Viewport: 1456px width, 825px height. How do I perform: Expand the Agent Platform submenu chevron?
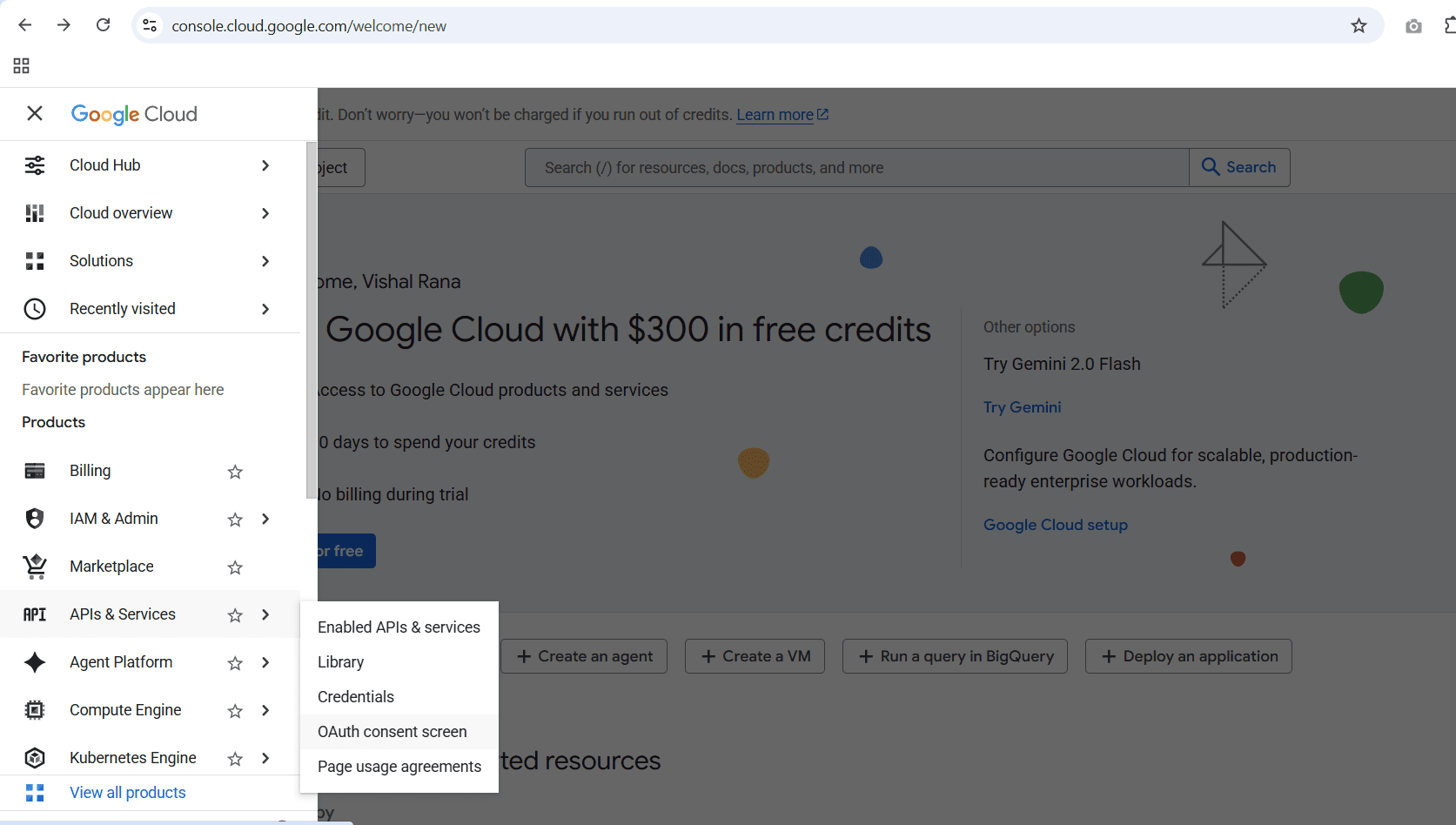tap(265, 662)
